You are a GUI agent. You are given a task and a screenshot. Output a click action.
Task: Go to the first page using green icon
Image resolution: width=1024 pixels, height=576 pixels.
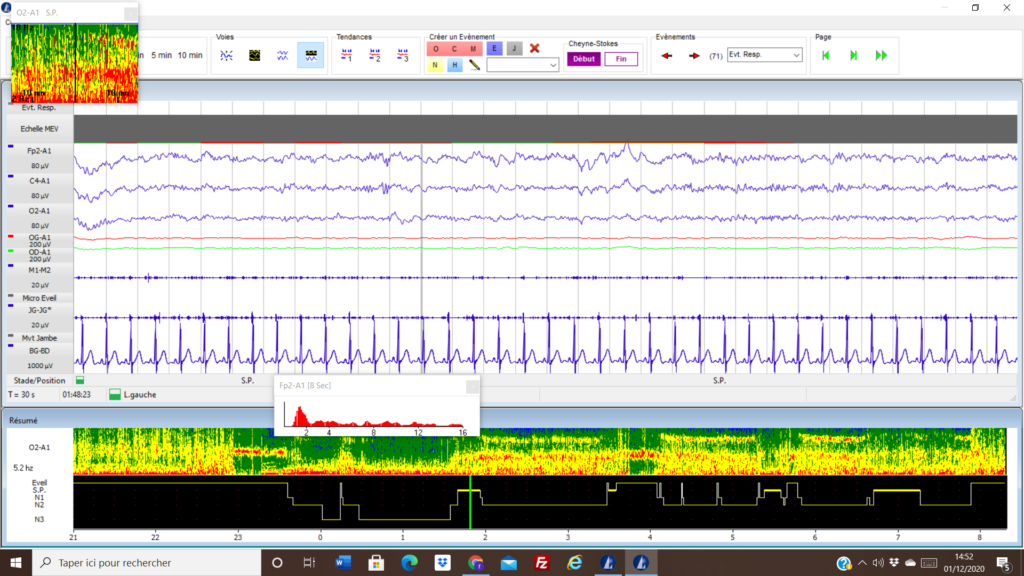826,55
